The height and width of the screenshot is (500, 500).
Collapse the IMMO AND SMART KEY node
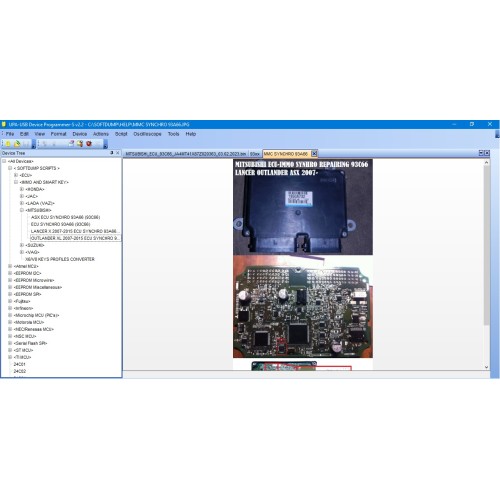coord(16,182)
